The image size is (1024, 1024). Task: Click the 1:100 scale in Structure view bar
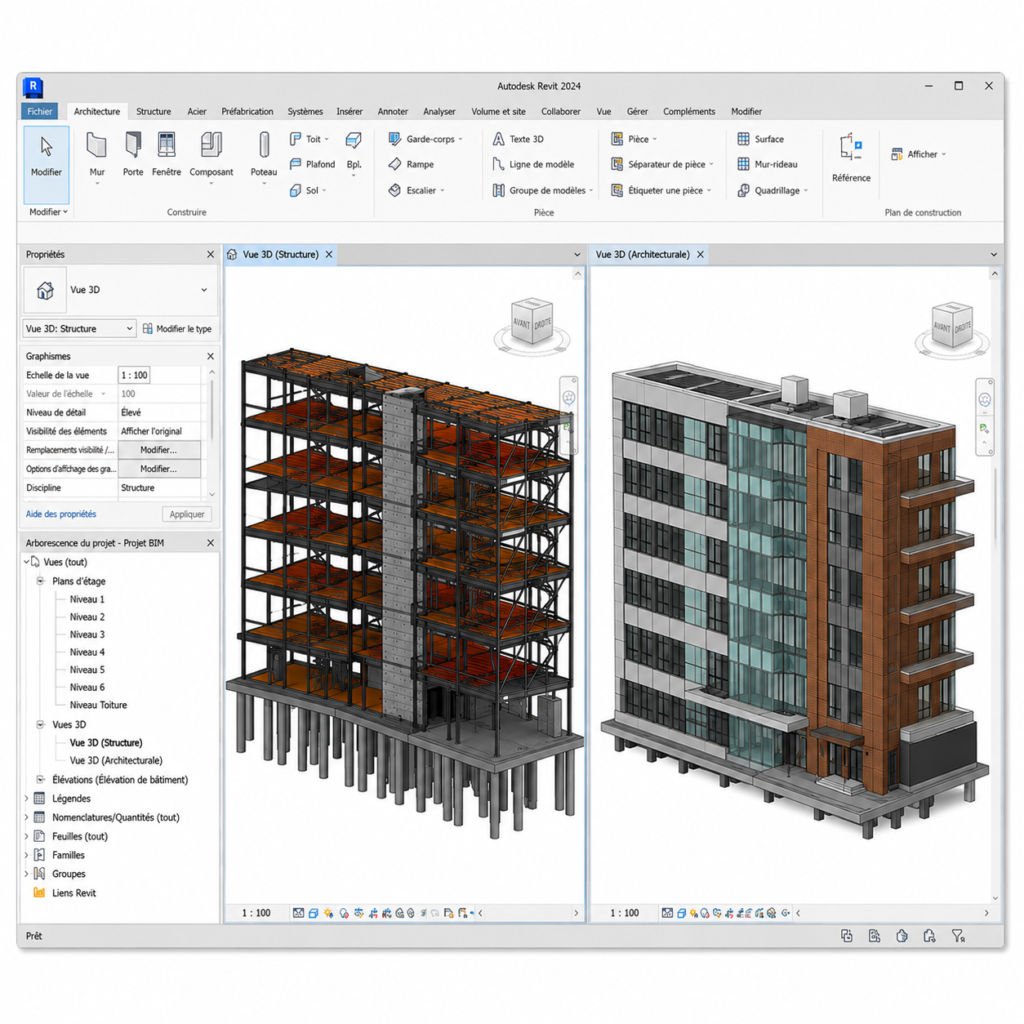(256, 913)
